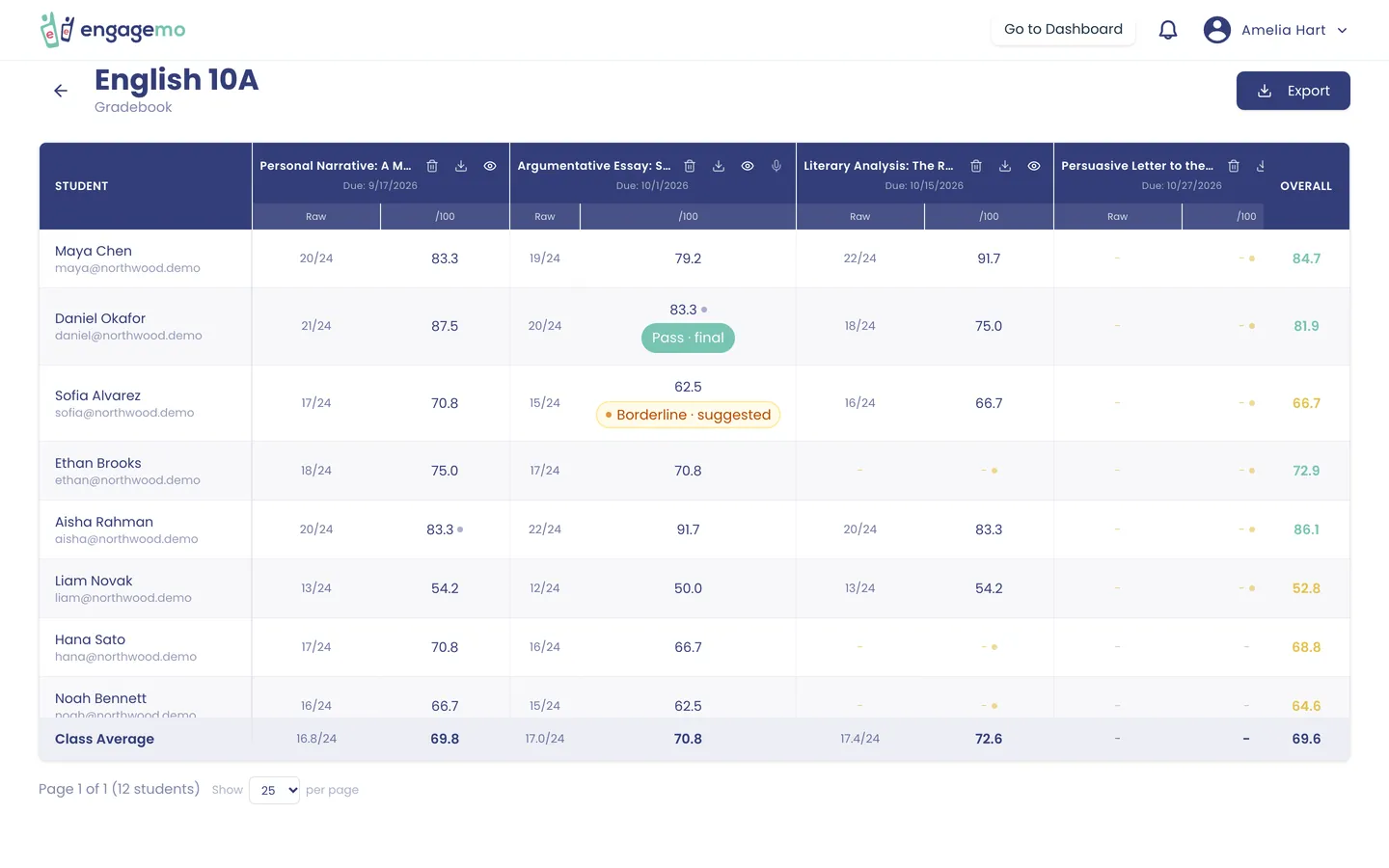Click the Pass · final badge for Daniel Okafor

coord(688,338)
